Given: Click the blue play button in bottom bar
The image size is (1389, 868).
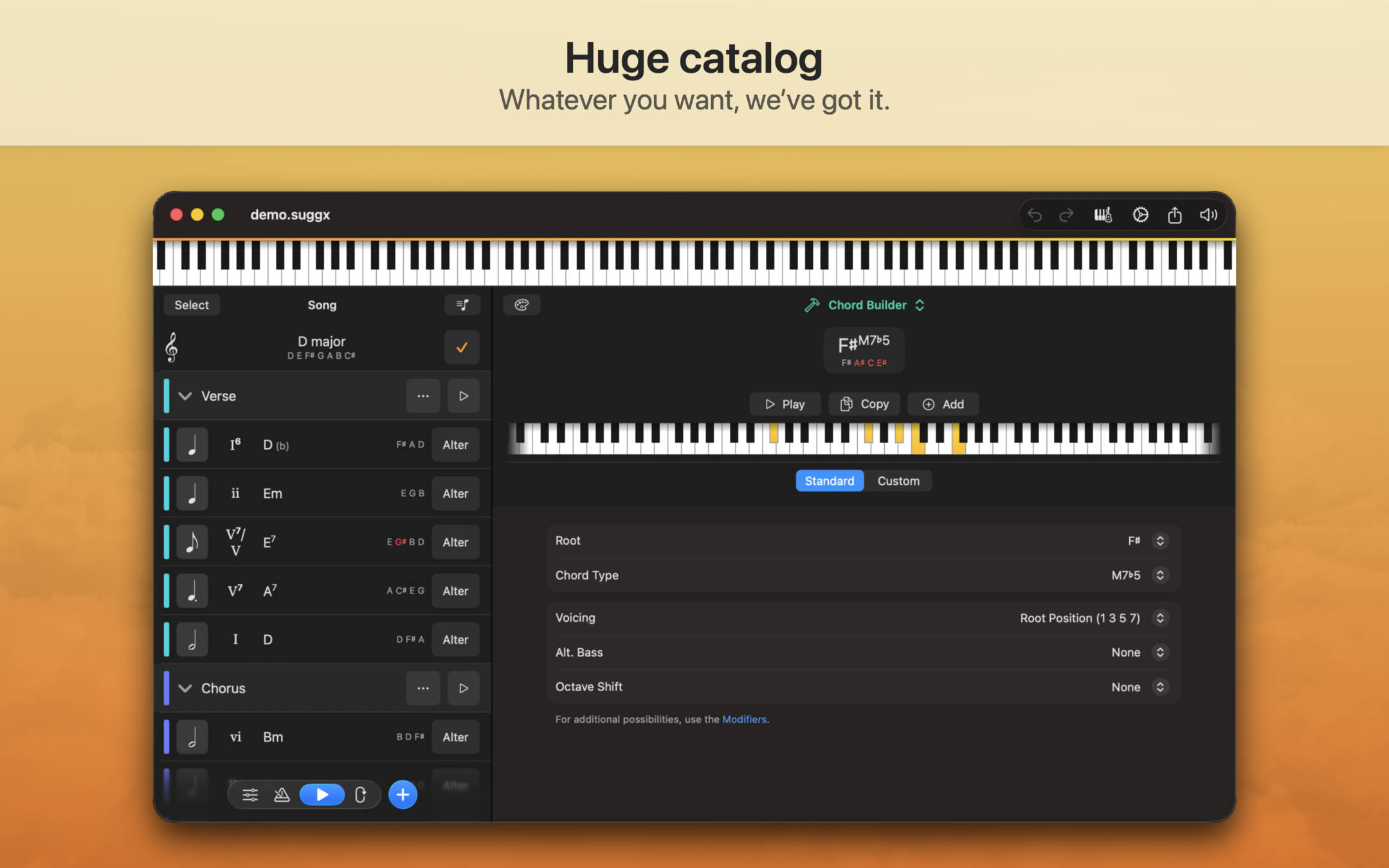Looking at the screenshot, I should point(322,795).
